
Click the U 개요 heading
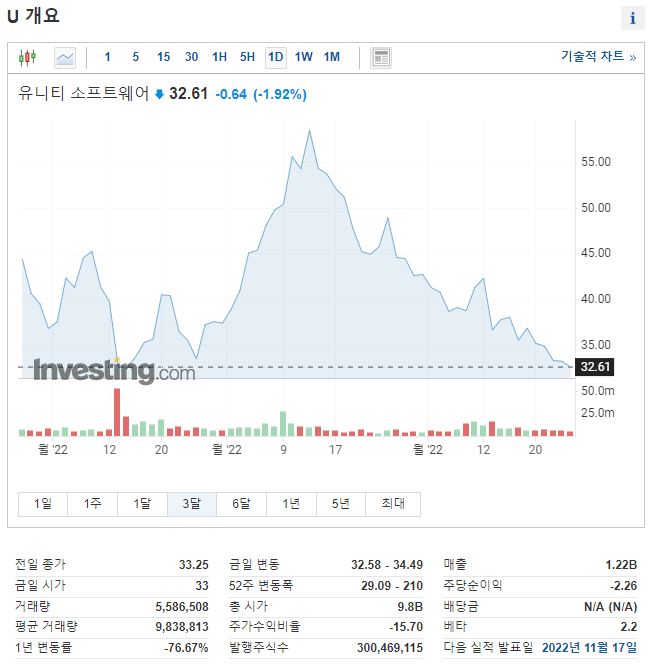click(34, 16)
